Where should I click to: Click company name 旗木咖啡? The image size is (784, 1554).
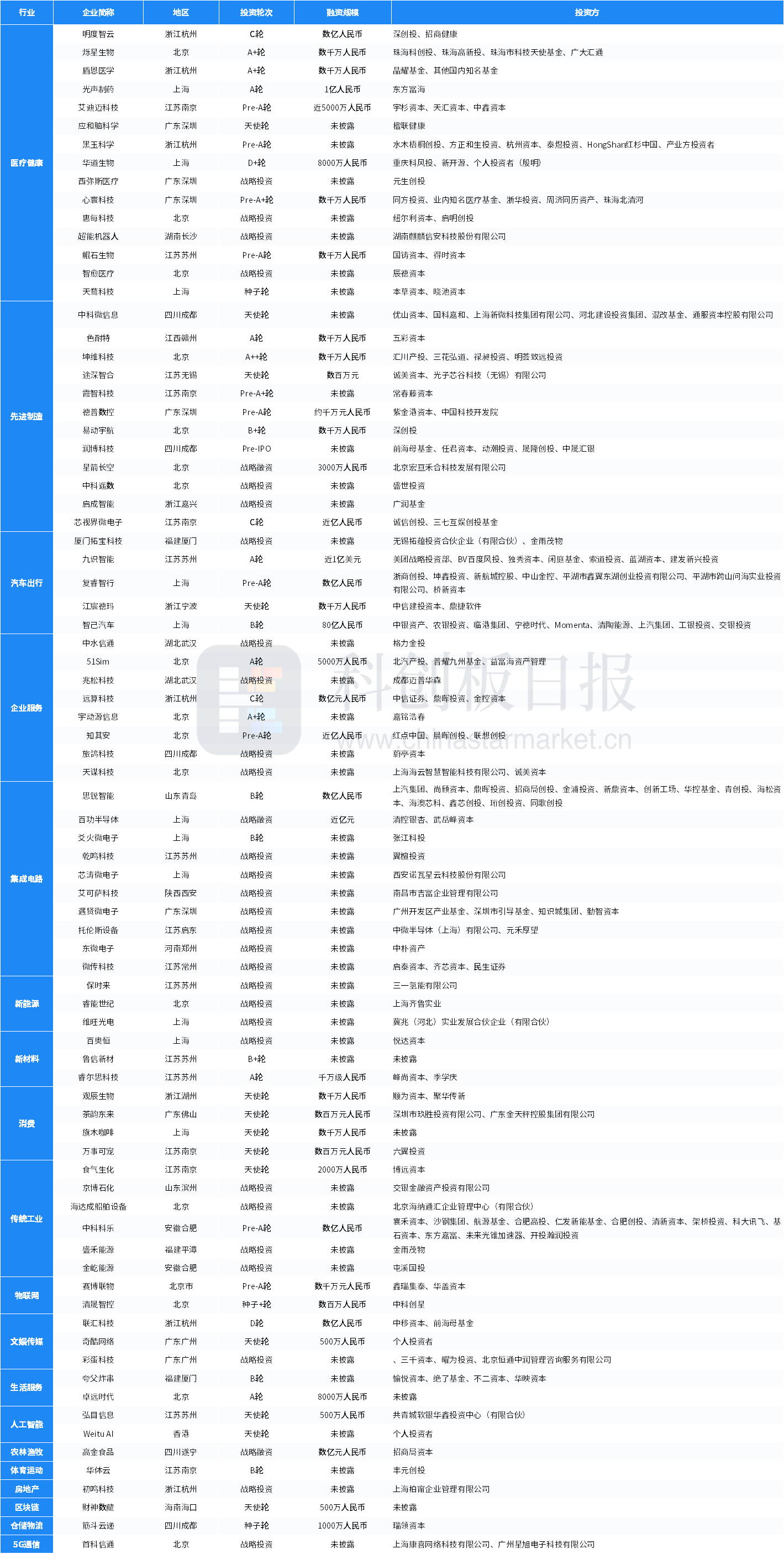tap(98, 1132)
